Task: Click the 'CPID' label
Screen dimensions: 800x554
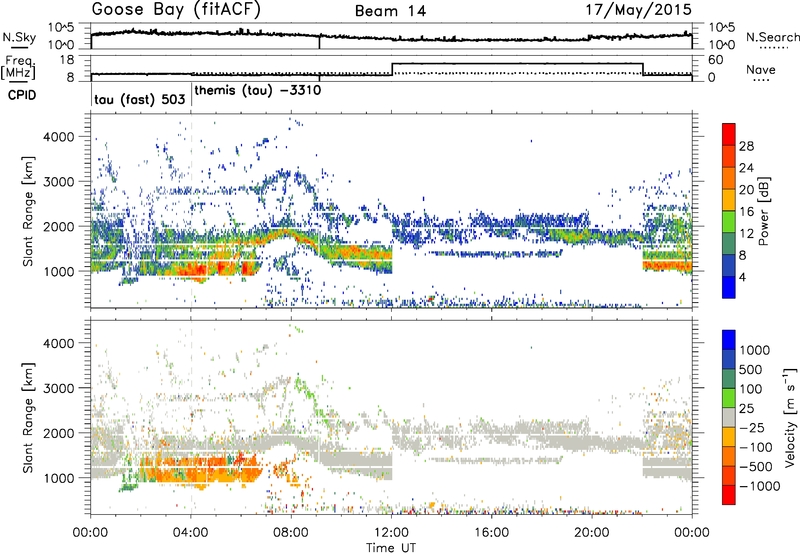Action: point(22,95)
